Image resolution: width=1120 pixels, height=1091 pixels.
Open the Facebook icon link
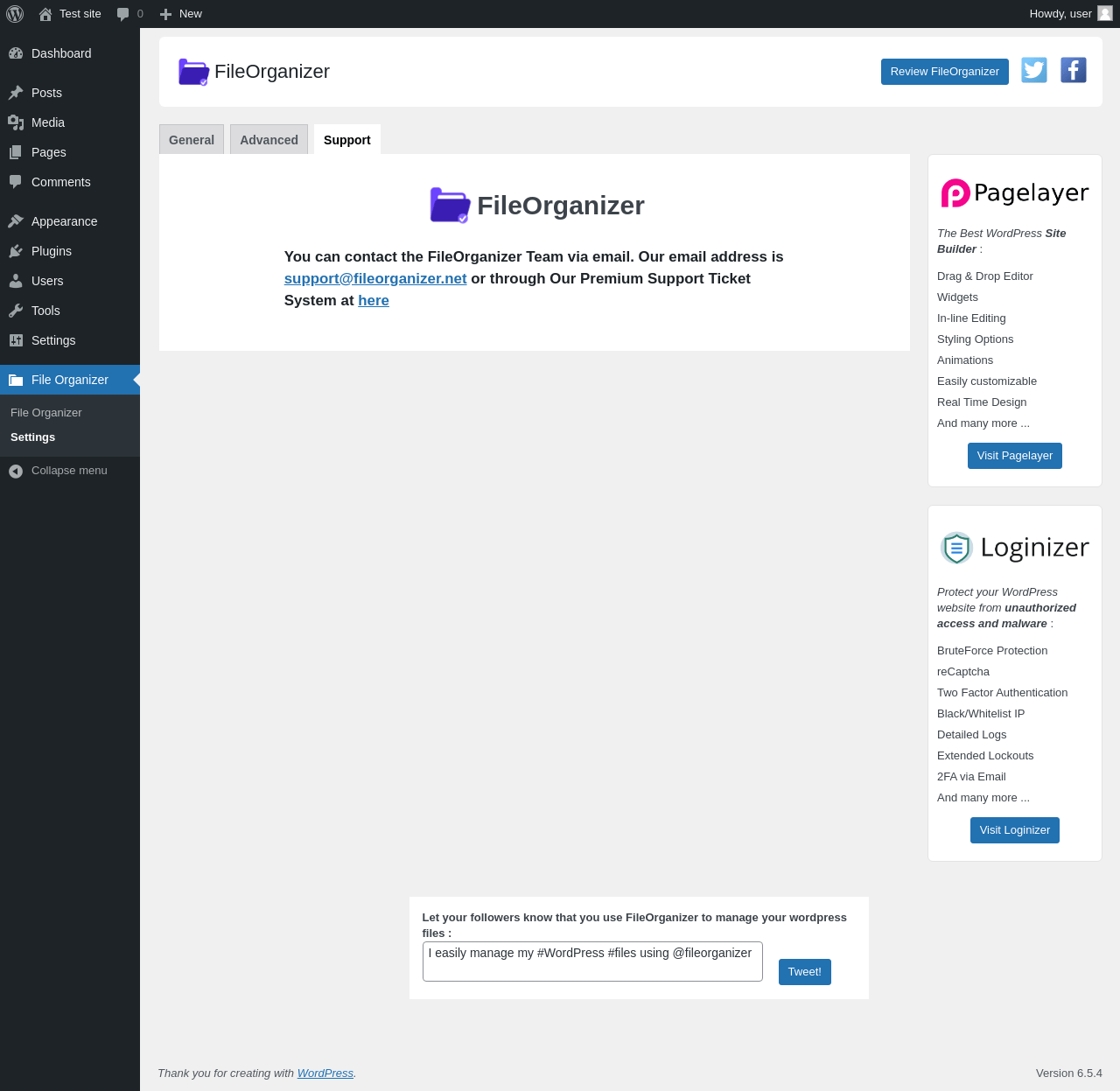1074,70
